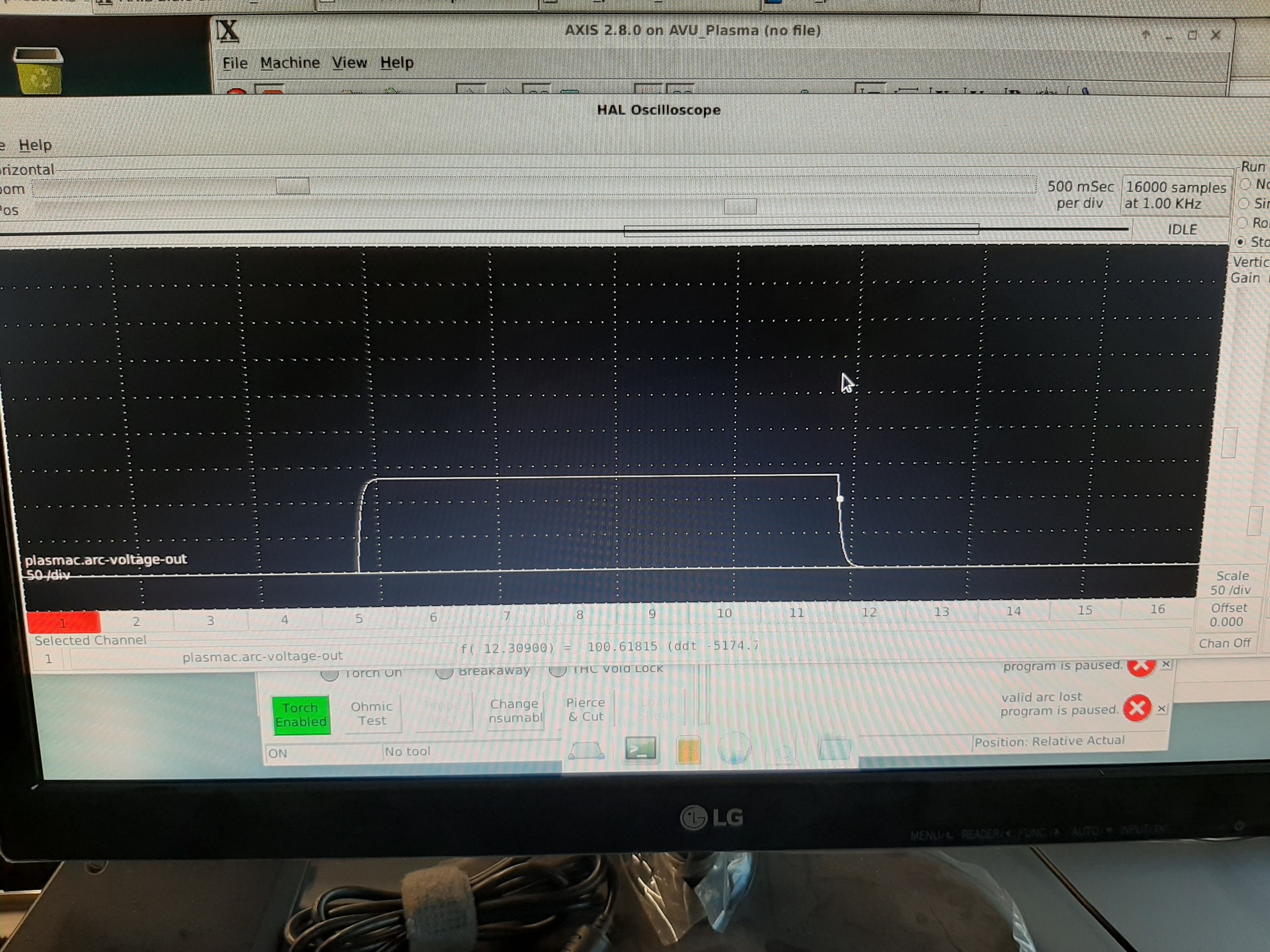Open the Machine menu in AXIS

click(290, 62)
